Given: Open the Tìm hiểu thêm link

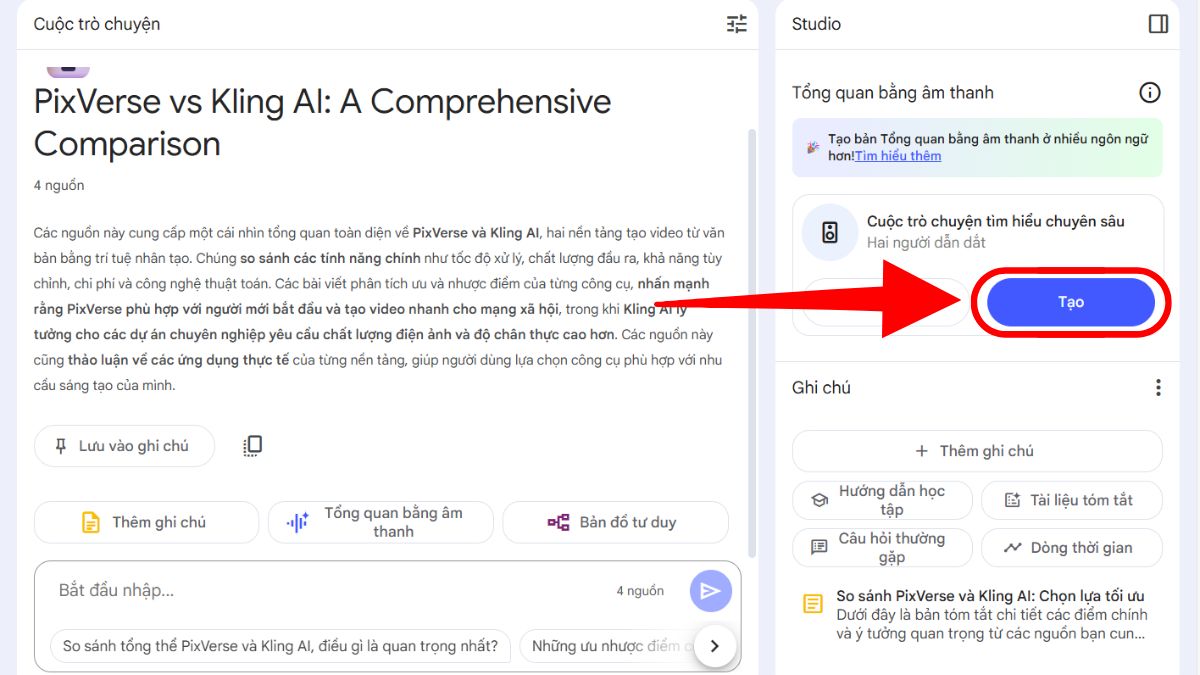Looking at the screenshot, I should (897, 156).
